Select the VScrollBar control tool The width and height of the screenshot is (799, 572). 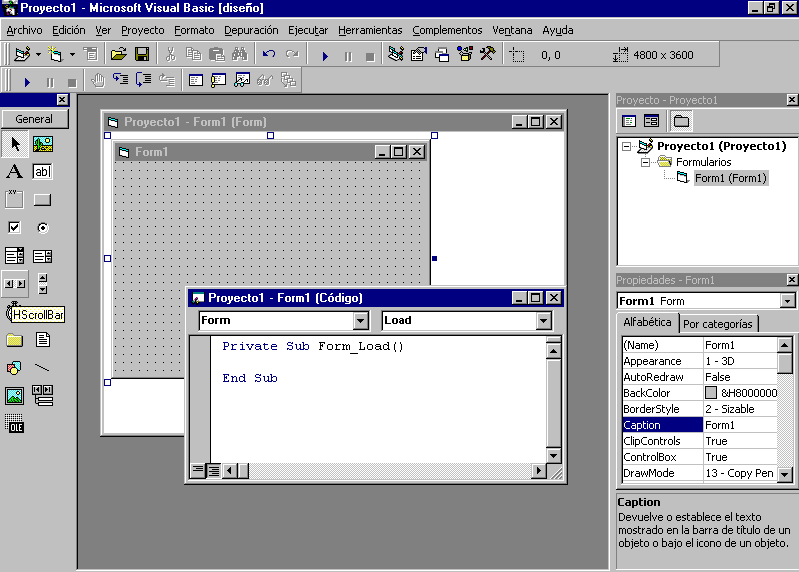43,284
